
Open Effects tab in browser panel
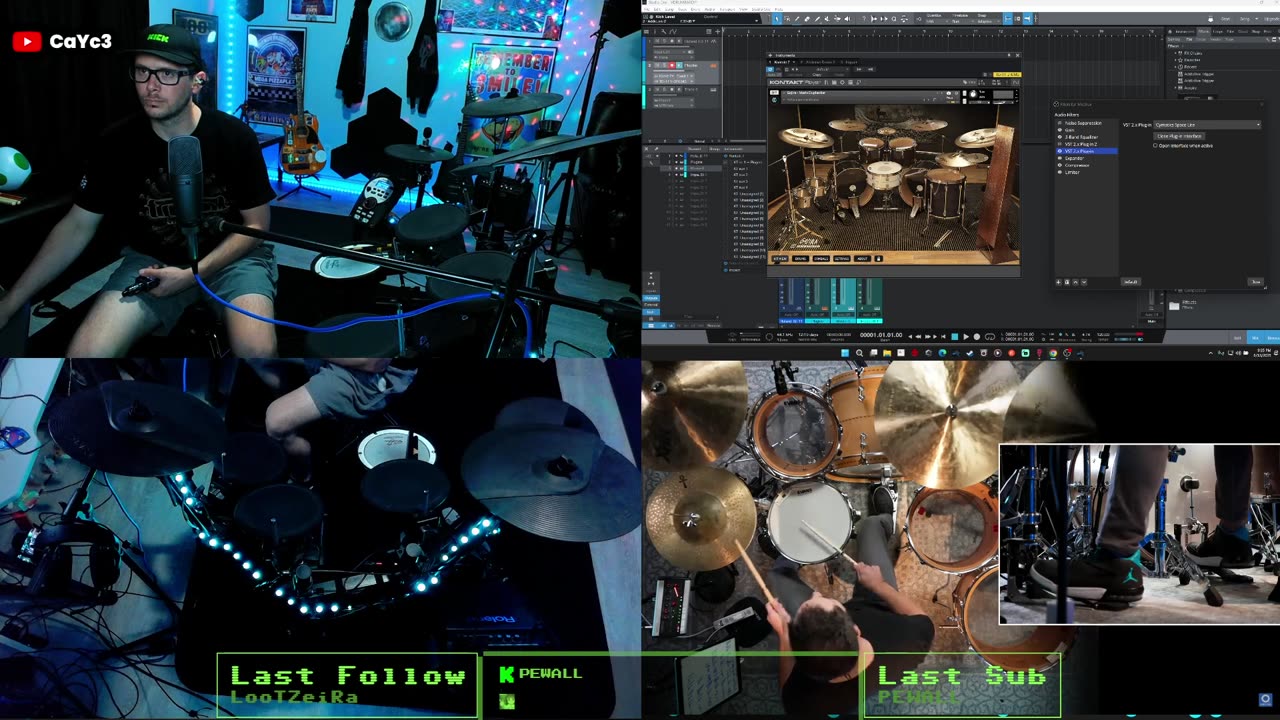[1203, 32]
